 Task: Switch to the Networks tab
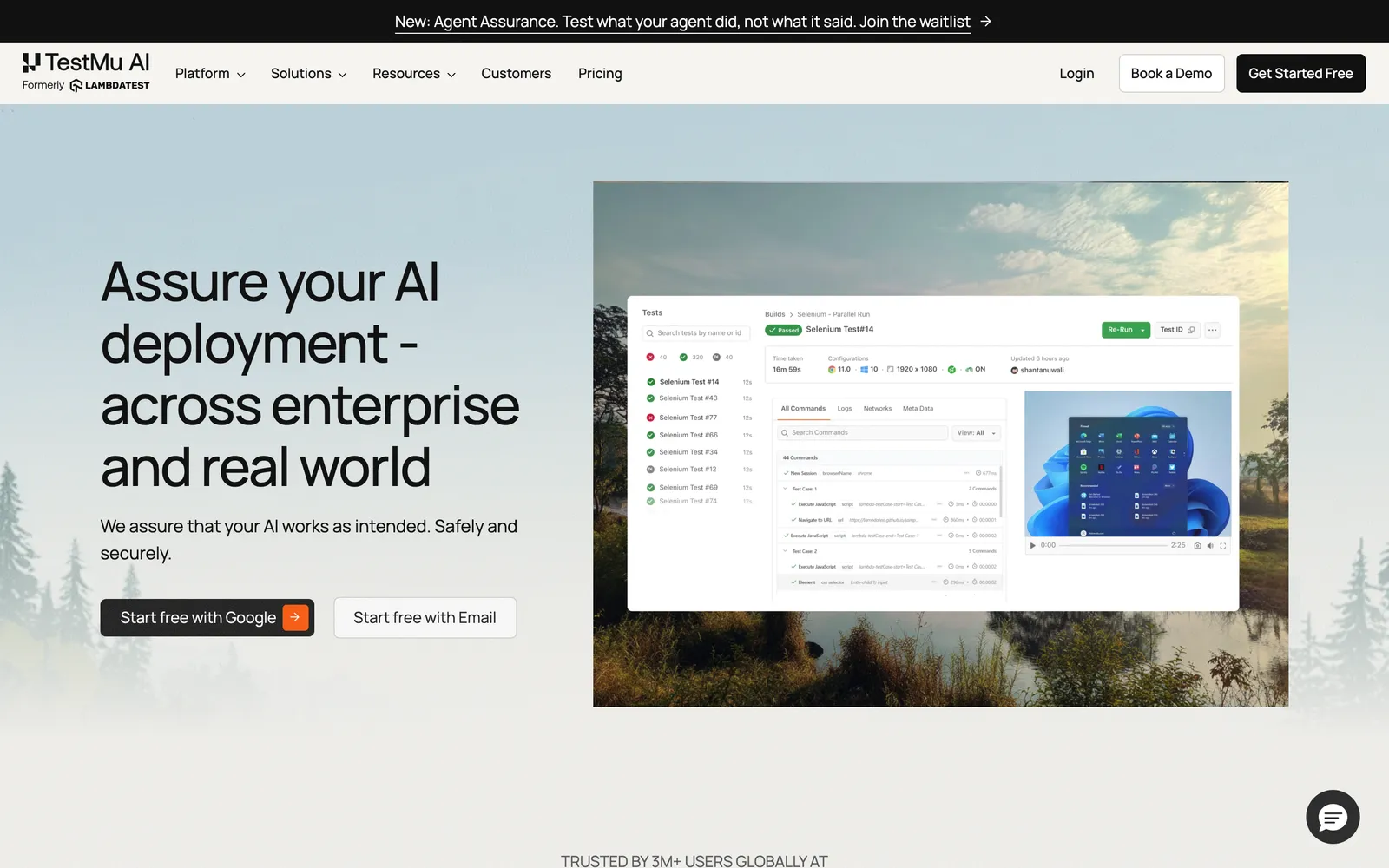coord(878,408)
